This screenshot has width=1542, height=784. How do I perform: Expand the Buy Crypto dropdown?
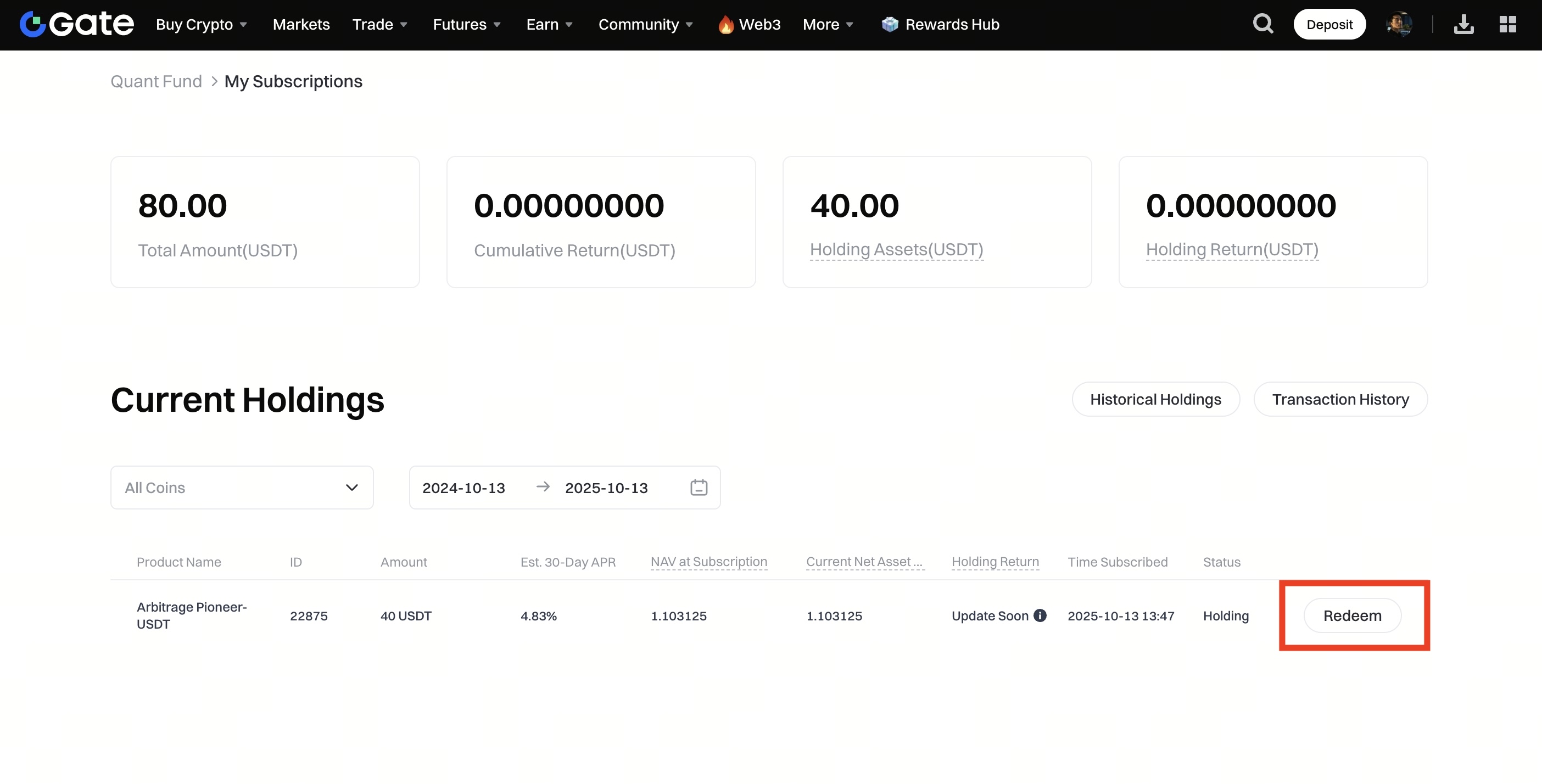(201, 25)
